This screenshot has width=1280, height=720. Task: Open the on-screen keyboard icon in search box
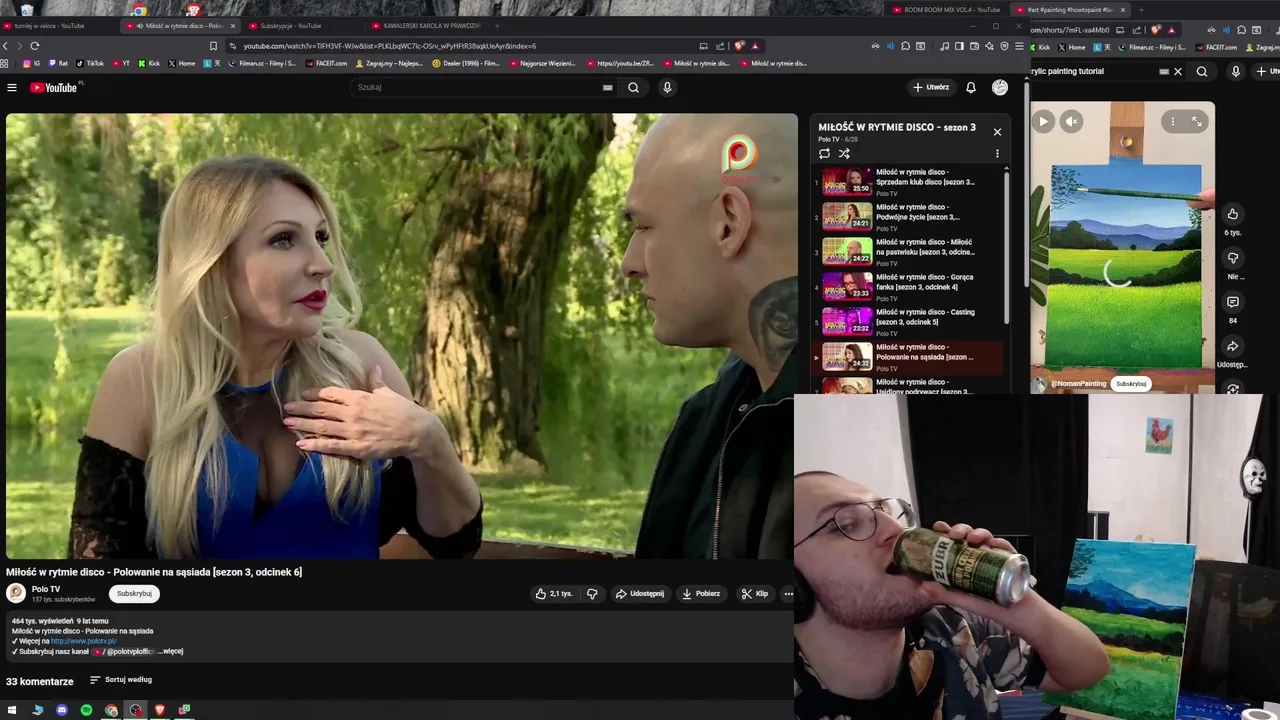point(607,88)
